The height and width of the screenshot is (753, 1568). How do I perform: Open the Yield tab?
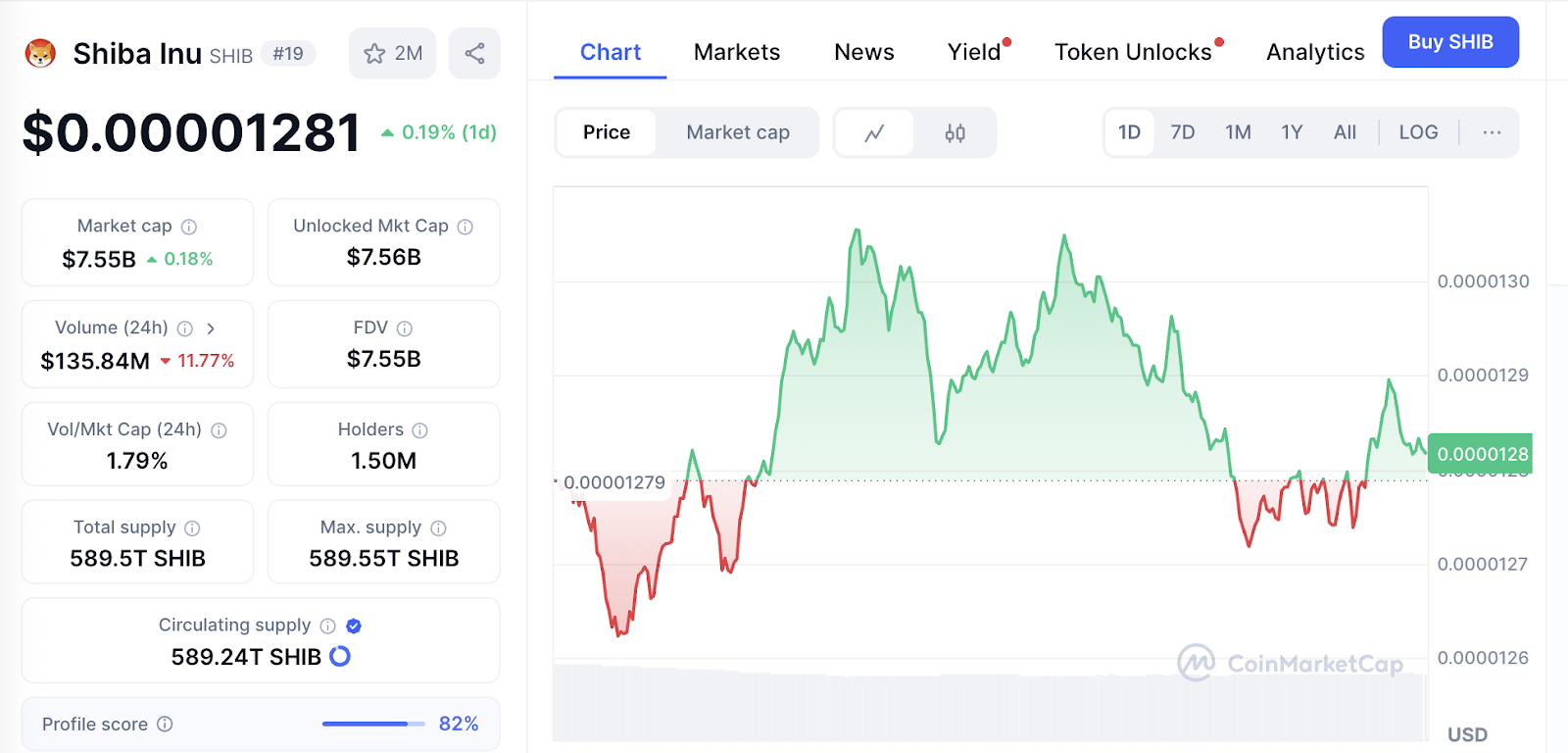[x=975, y=52]
